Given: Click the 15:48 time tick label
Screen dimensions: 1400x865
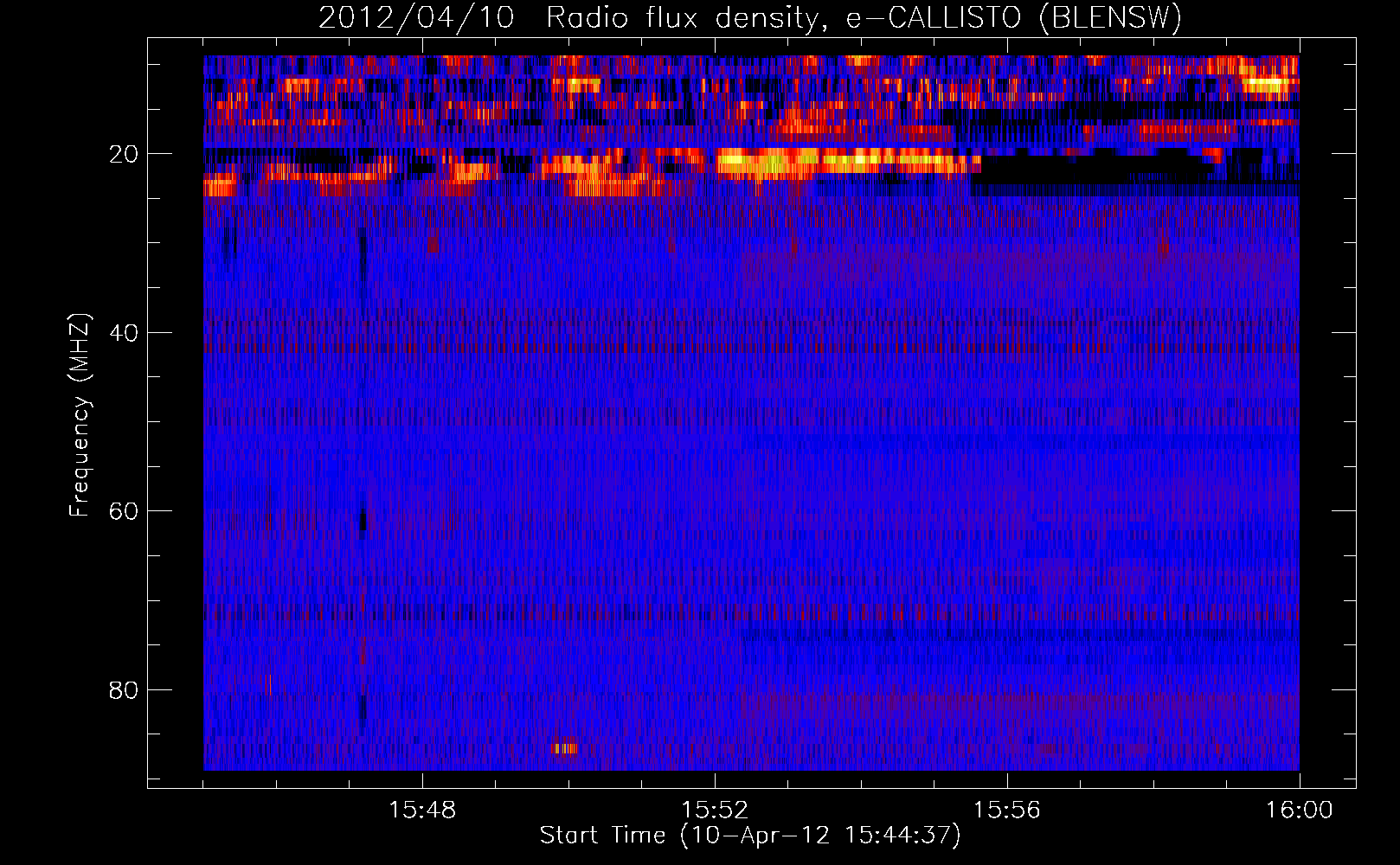Looking at the screenshot, I should 422,811.
